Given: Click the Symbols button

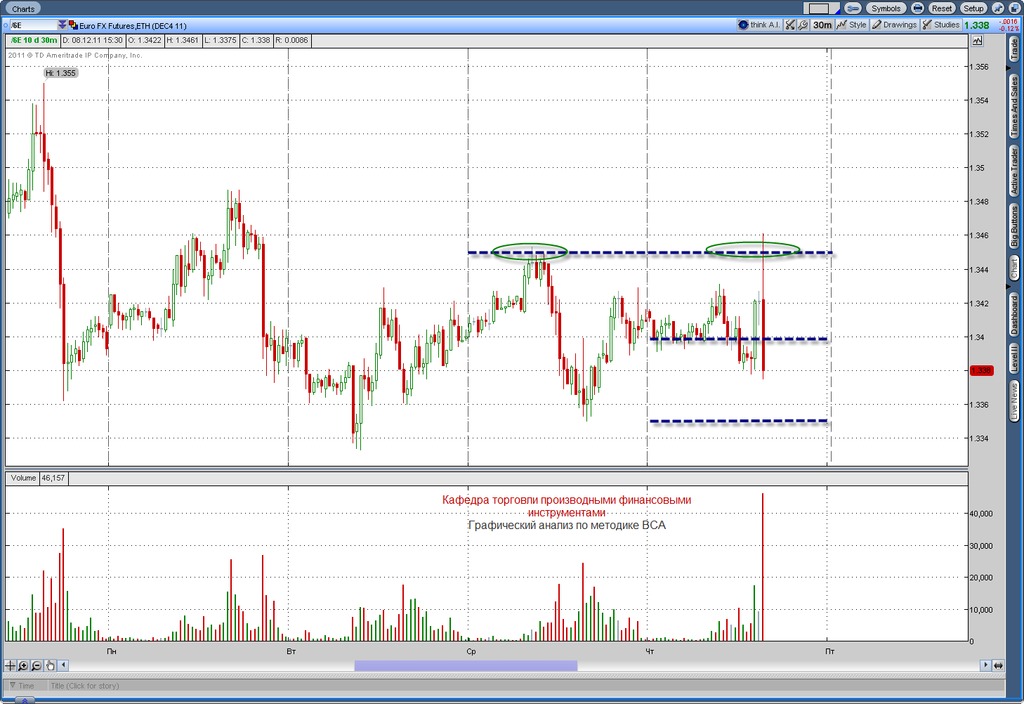Looking at the screenshot, I should point(886,8).
